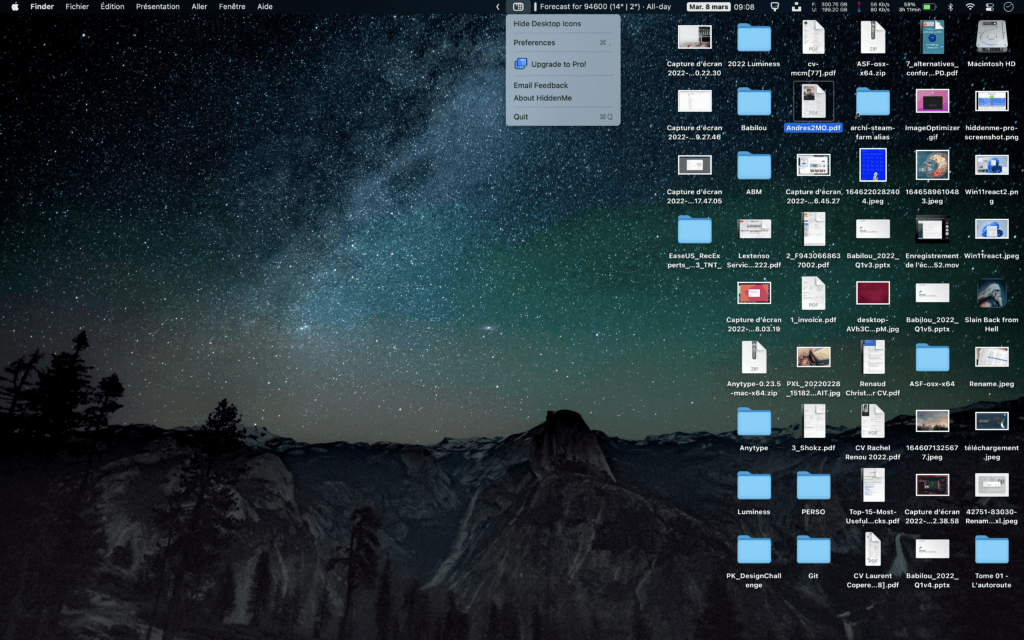The height and width of the screenshot is (640, 1024).
Task: Click the HiddenMe menu bar icon
Action: (518, 7)
